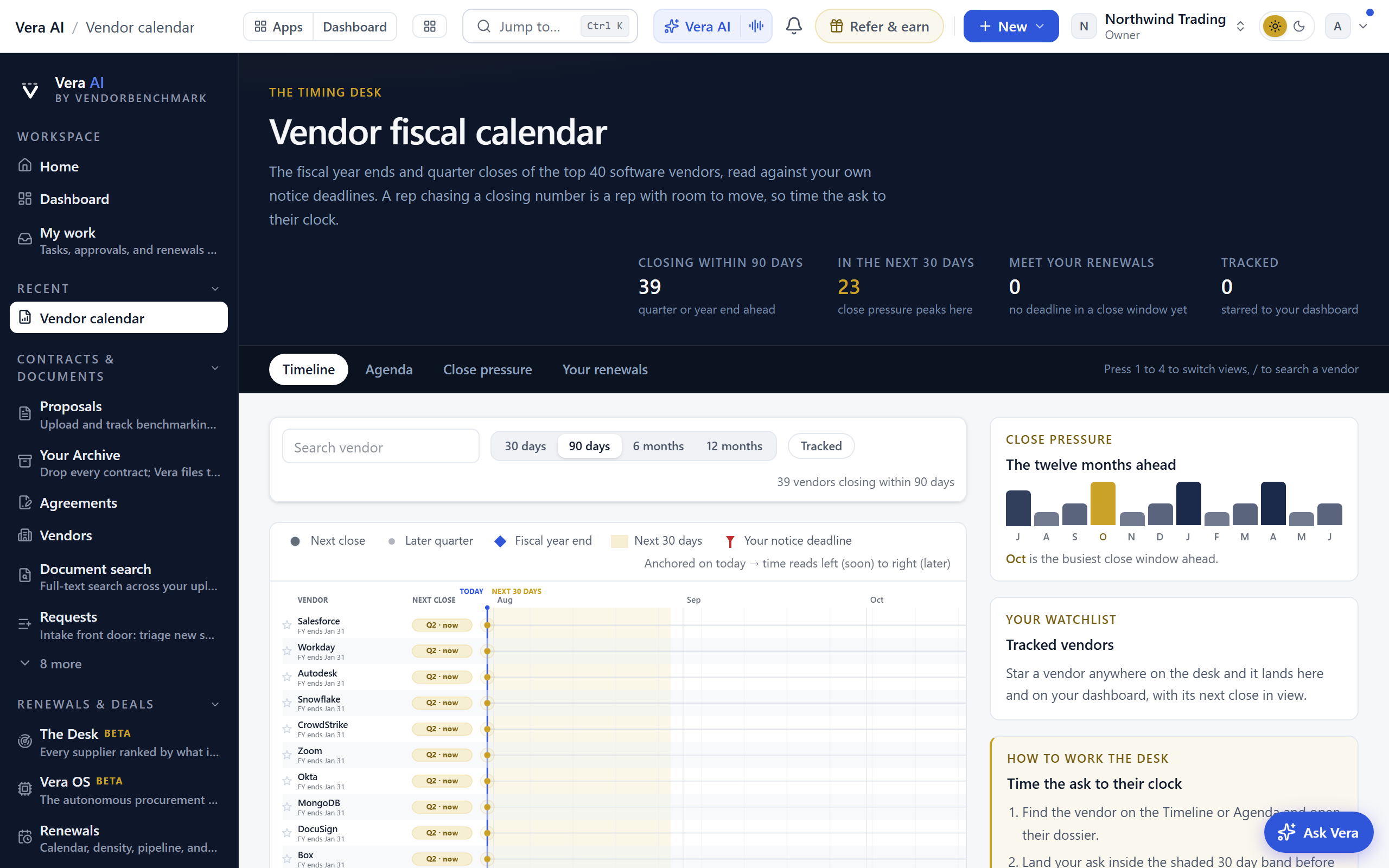Open Proposals in sidebar
1389x868 pixels.
click(x=119, y=414)
